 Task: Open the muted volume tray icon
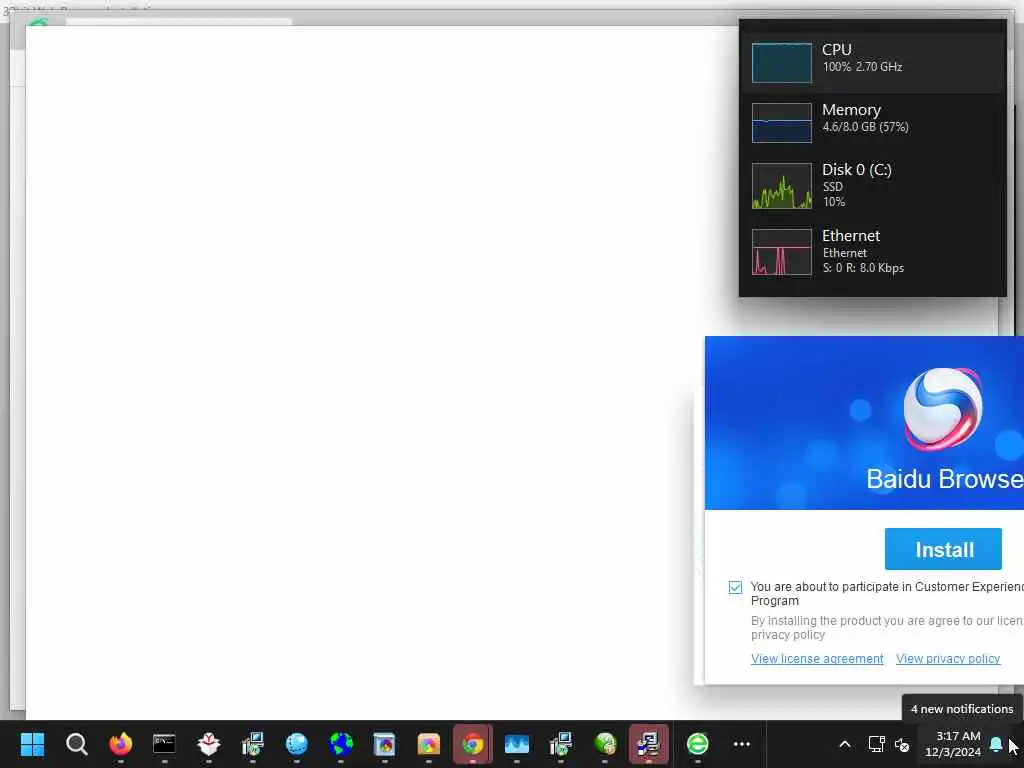coord(902,744)
